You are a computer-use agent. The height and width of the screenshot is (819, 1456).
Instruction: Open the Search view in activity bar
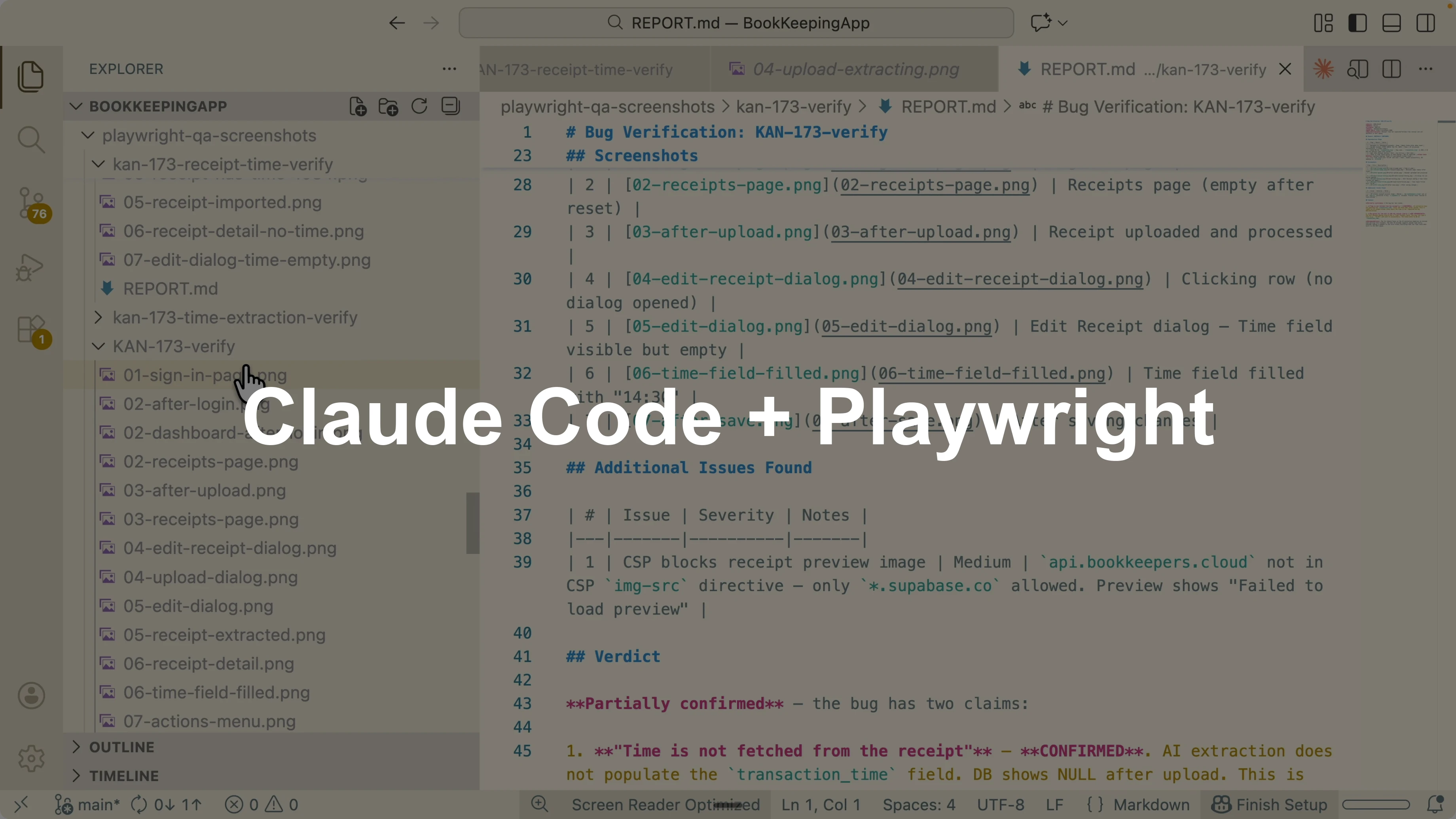coord(30,140)
